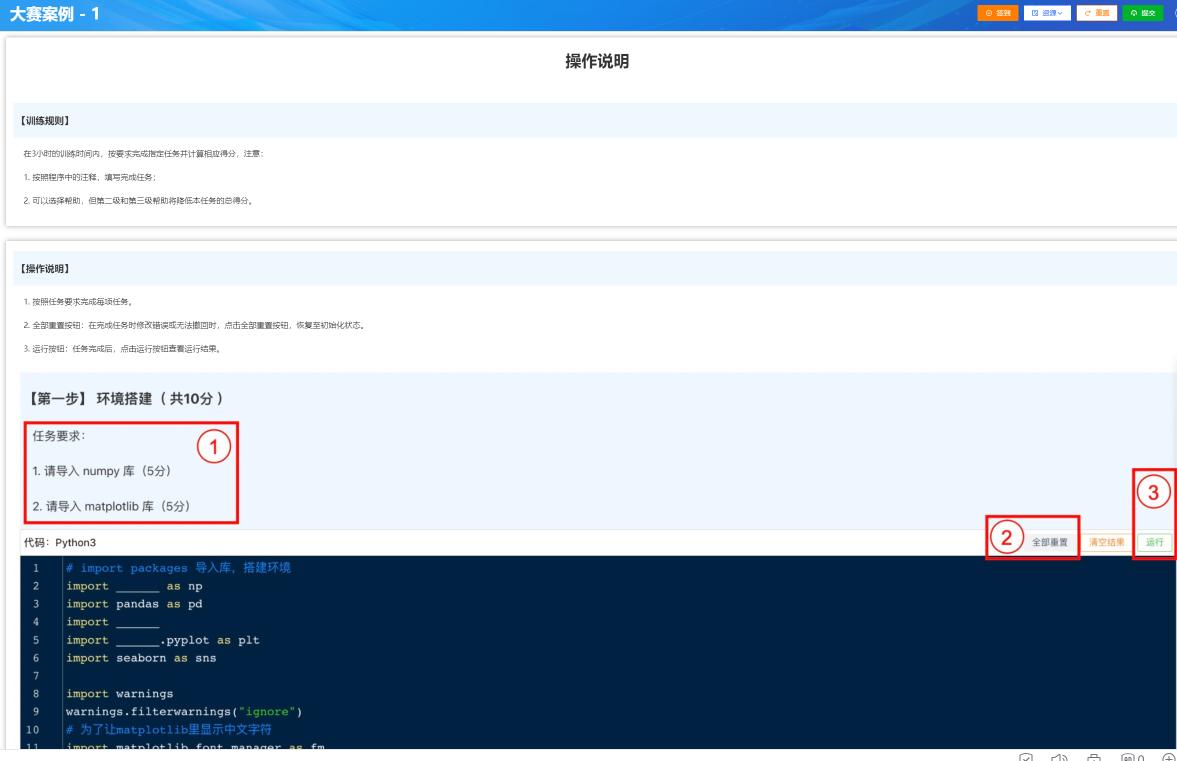Click the green 运行 run button
Image resolution: width=1177 pixels, height=761 pixels.
[x=1154, y=542]
